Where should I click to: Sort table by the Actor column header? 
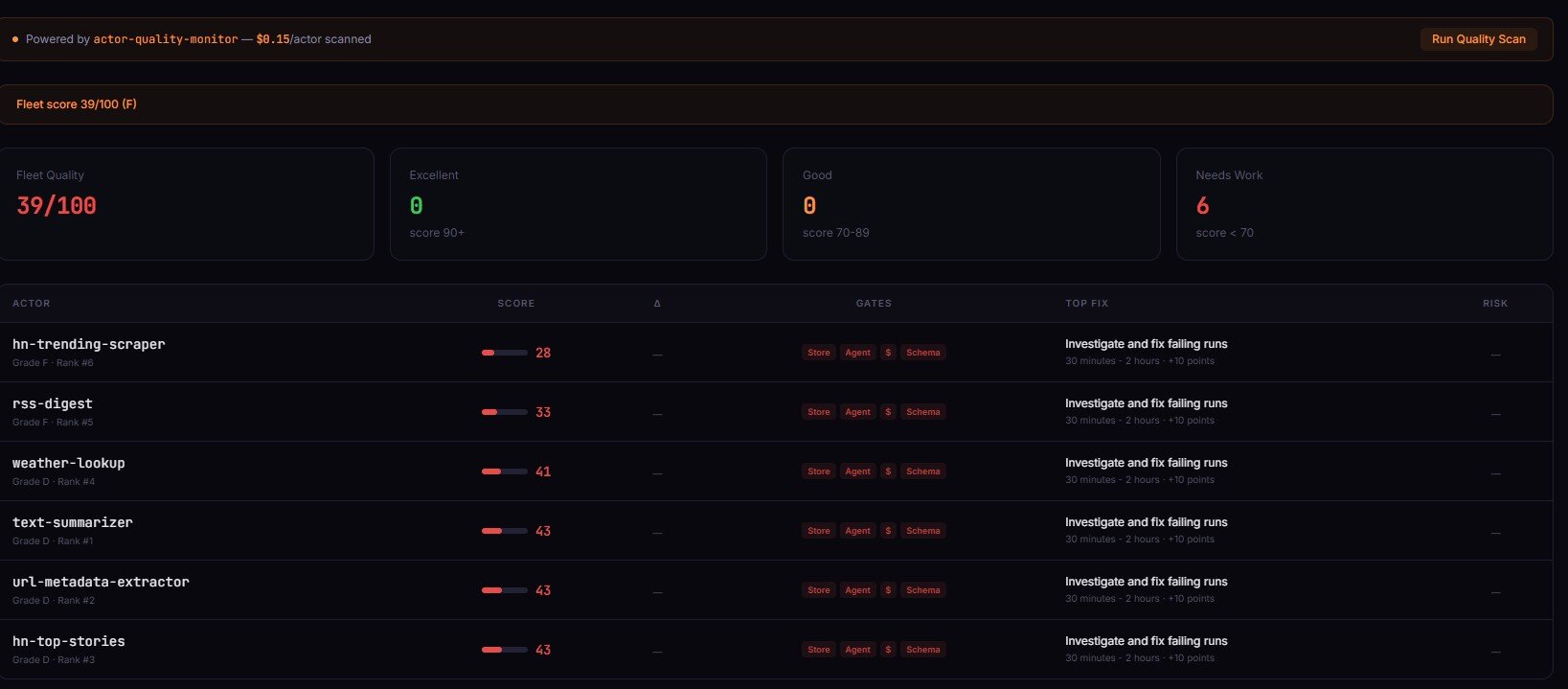[32, 304]
